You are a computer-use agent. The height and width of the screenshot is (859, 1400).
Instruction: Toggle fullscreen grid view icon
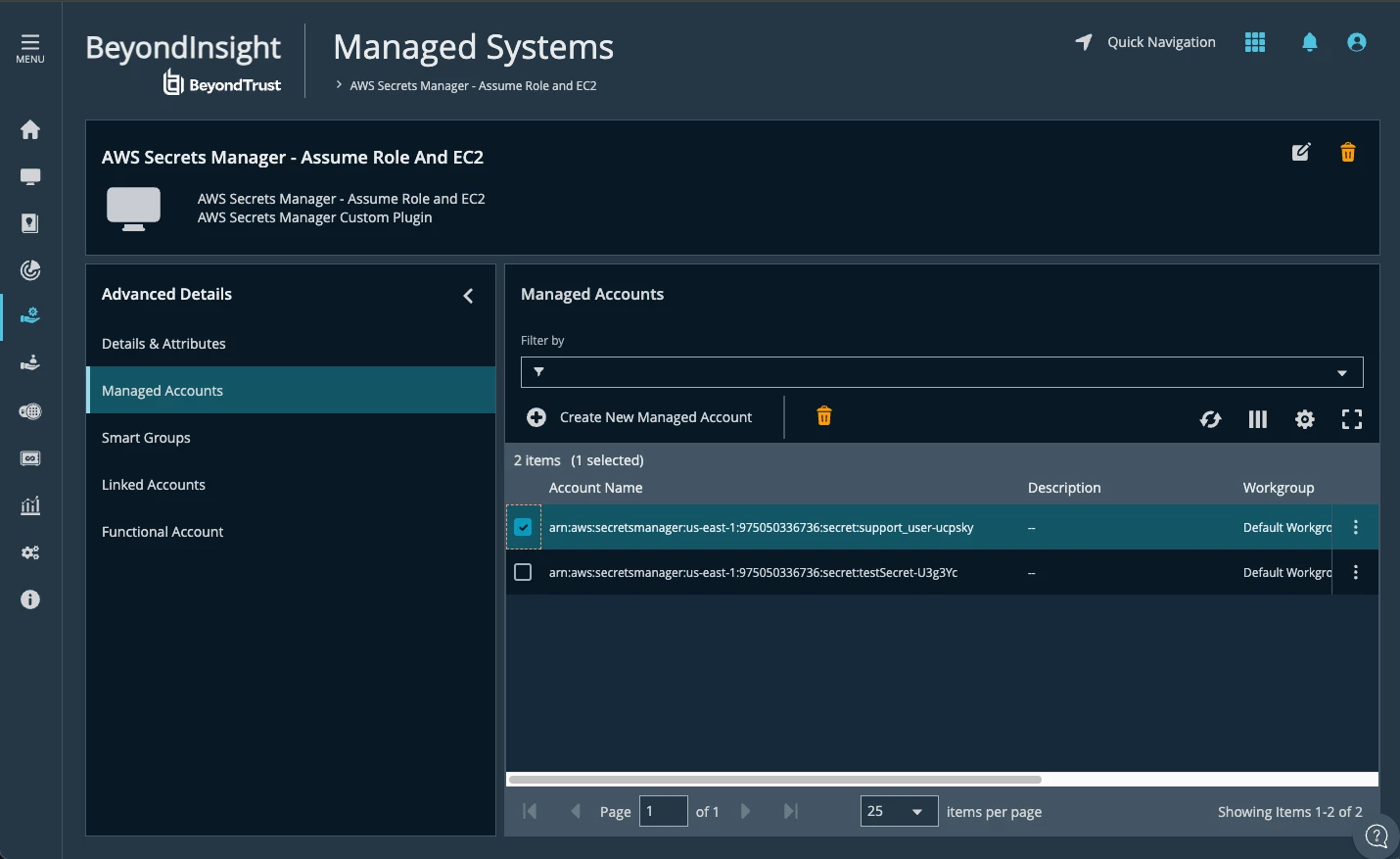(1352, 419)
